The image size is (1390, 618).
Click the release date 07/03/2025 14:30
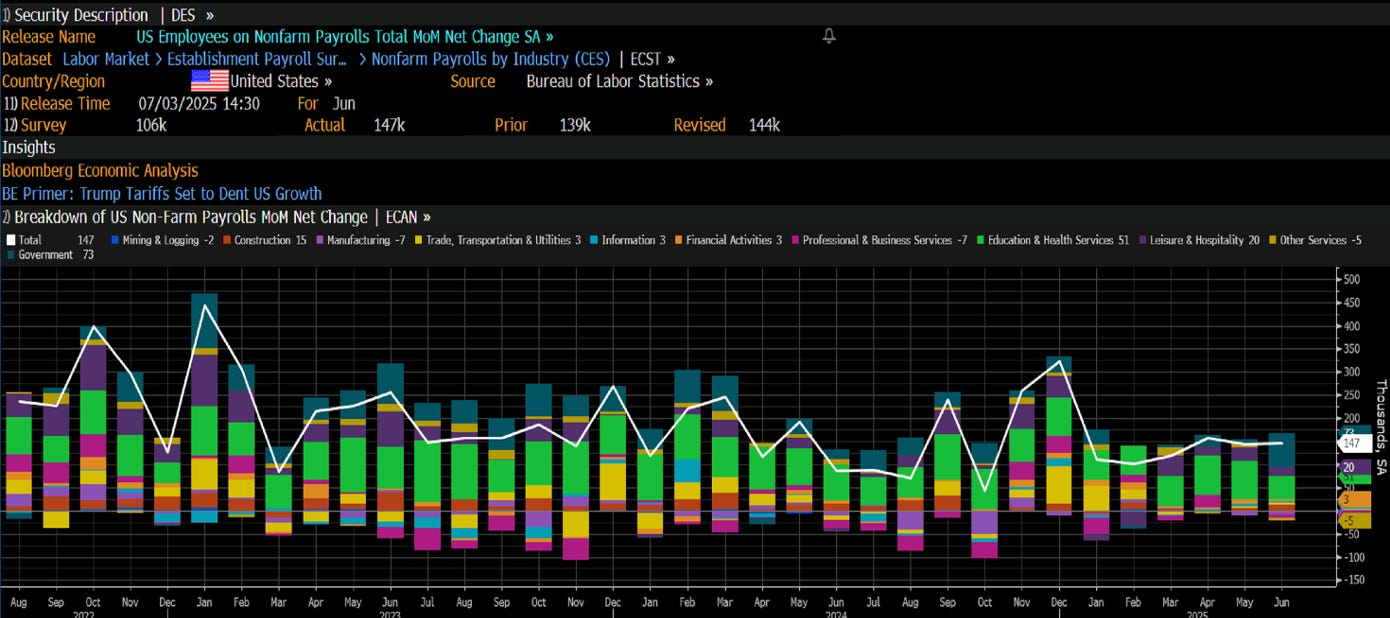(199, 103)
